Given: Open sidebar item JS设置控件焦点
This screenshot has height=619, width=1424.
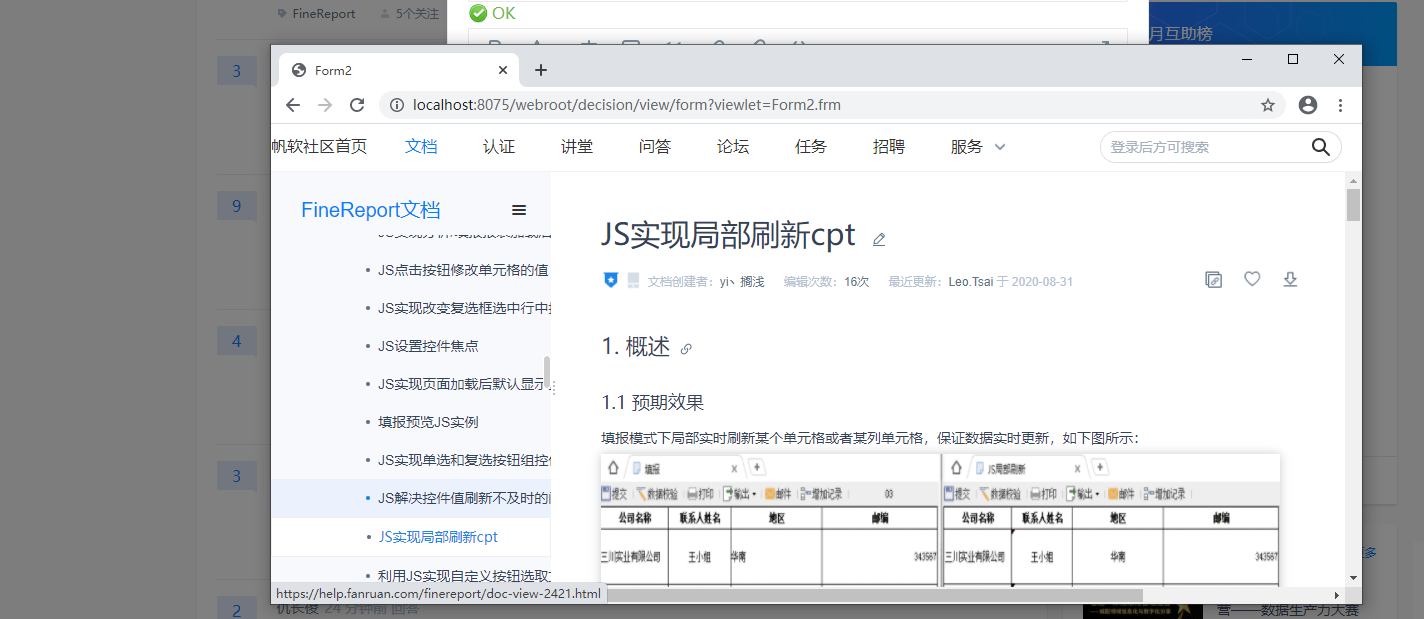Looking at the screenshot, I should pos(428,346).
